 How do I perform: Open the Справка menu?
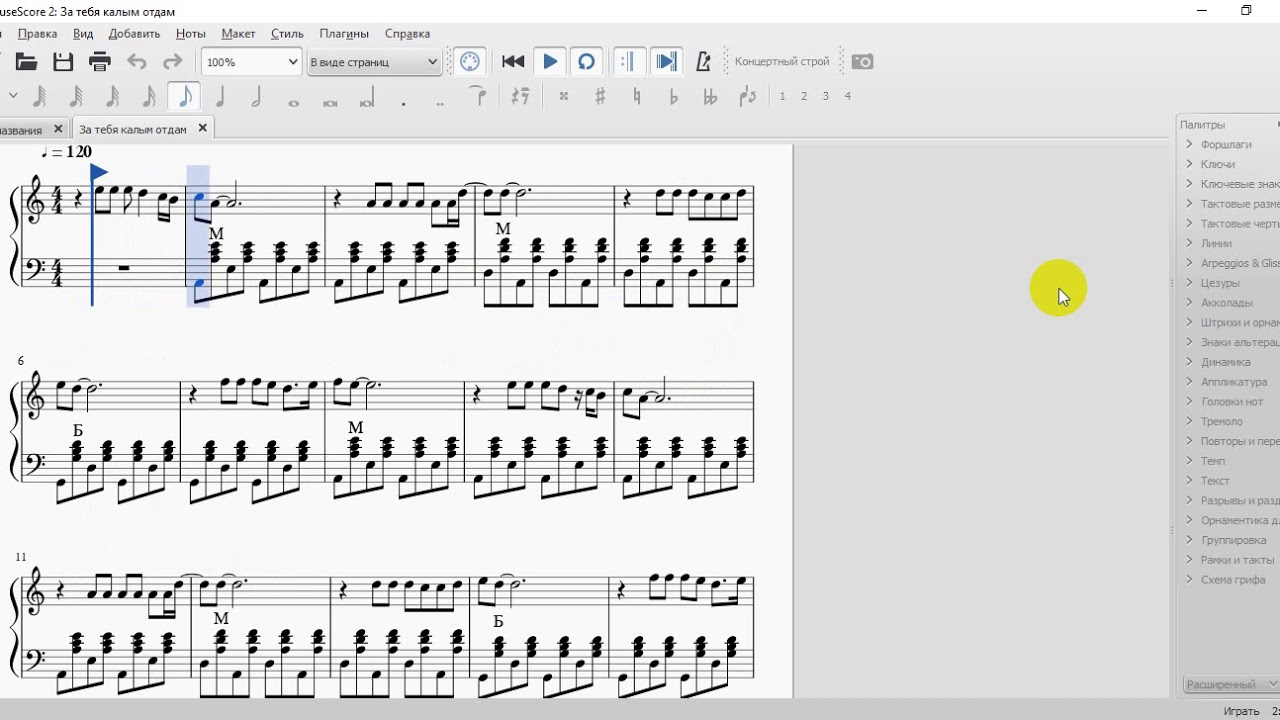coord(407,34)
